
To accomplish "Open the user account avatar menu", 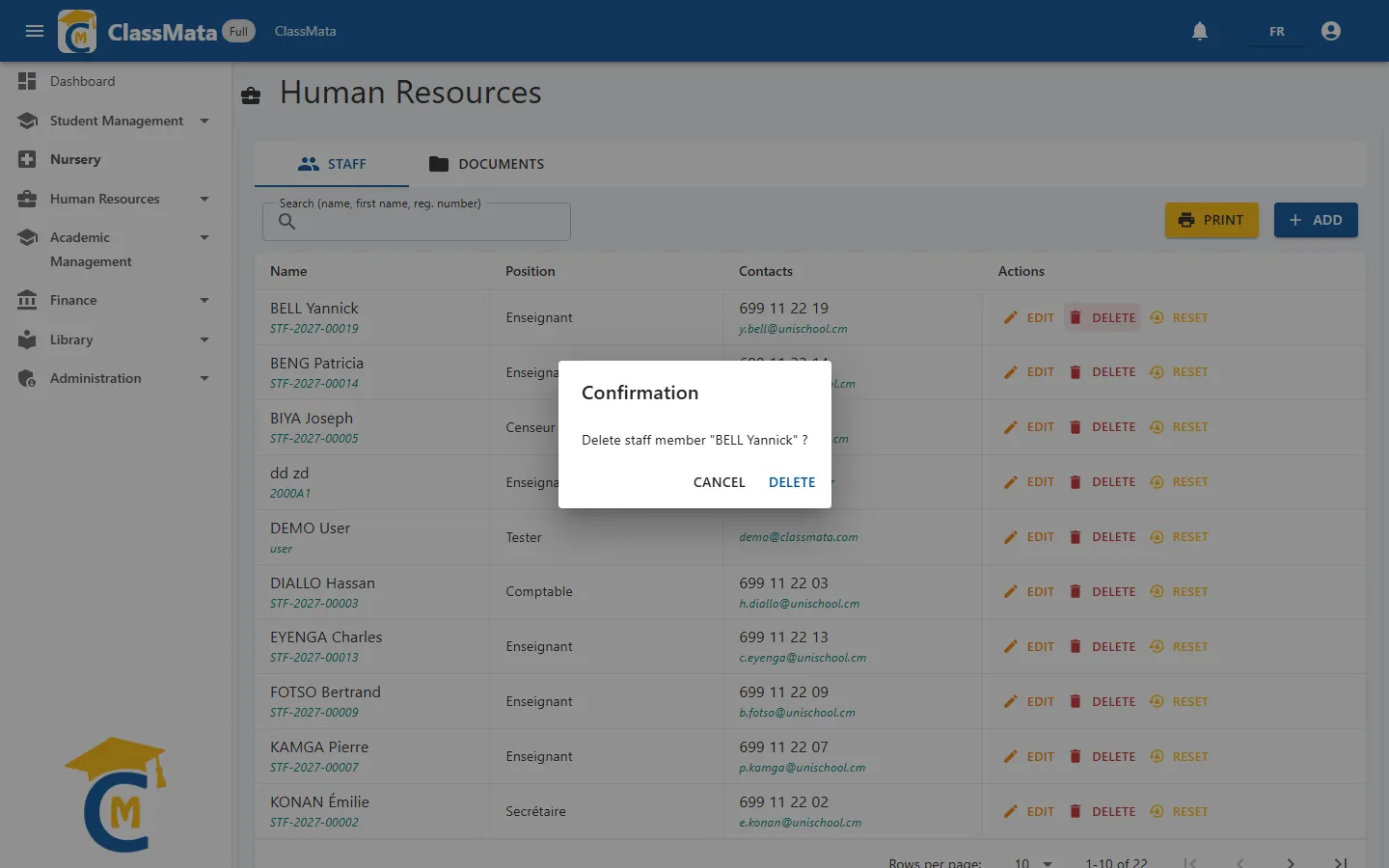I will [x=1331, y=31].
